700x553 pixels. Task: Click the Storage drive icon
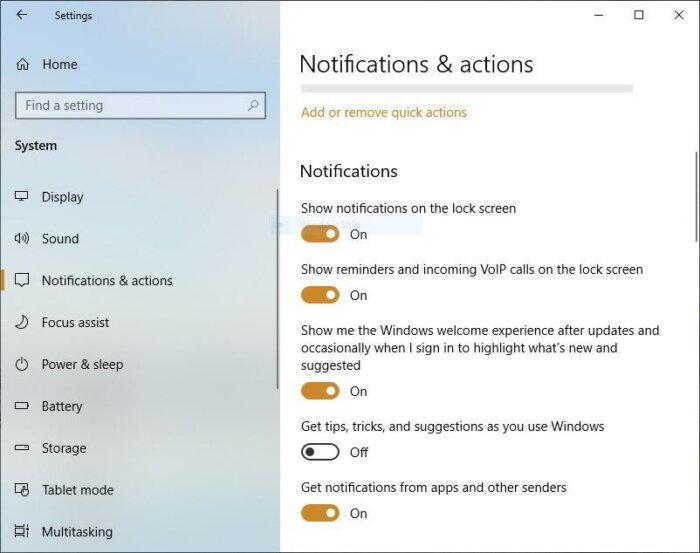21,448
